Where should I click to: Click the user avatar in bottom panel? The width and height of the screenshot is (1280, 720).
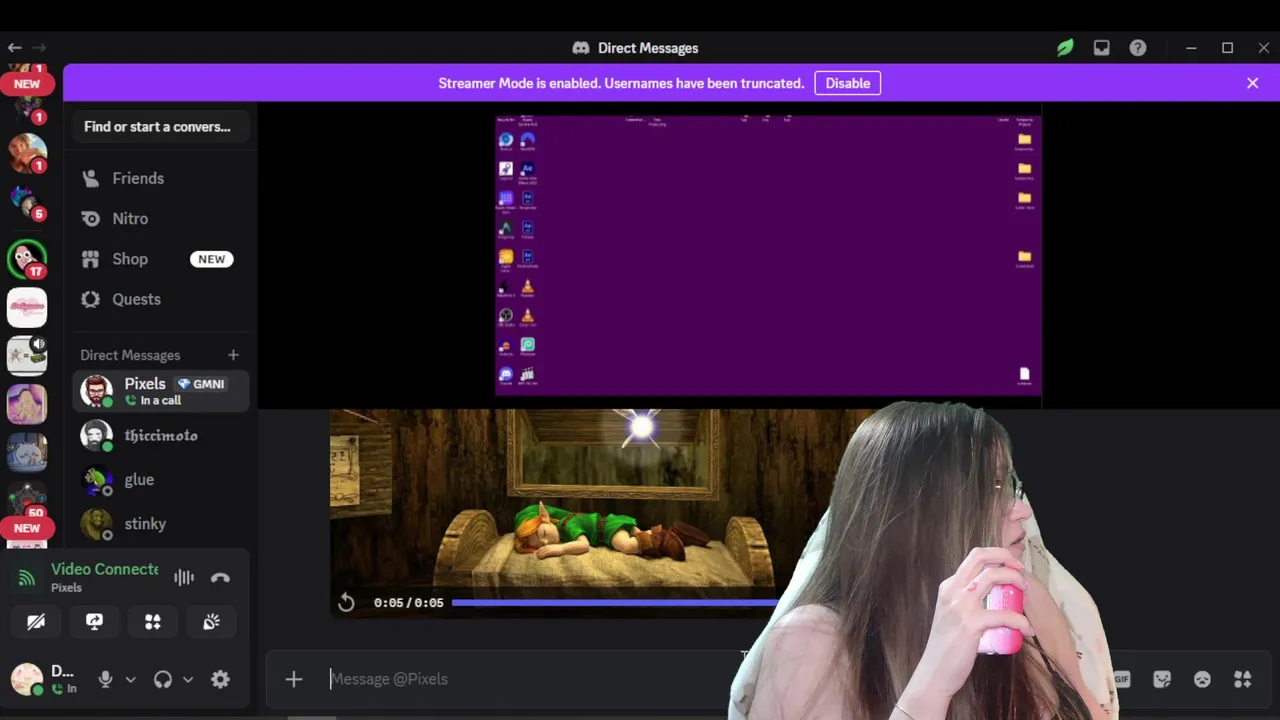pos(27,679)
